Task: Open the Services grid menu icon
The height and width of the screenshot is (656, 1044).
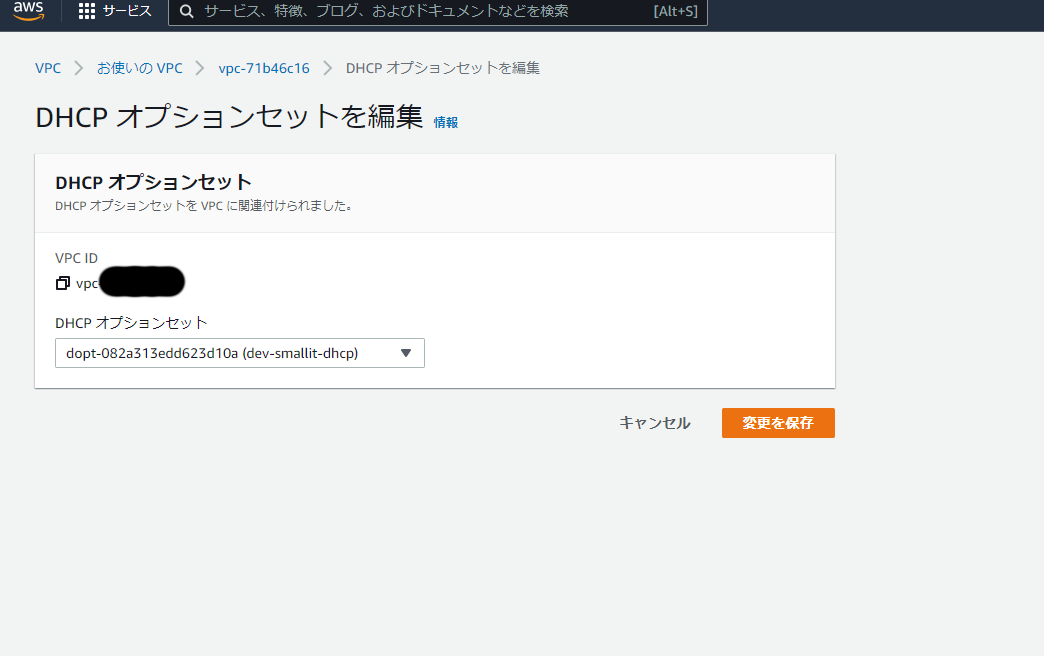Action: (87, 11)
